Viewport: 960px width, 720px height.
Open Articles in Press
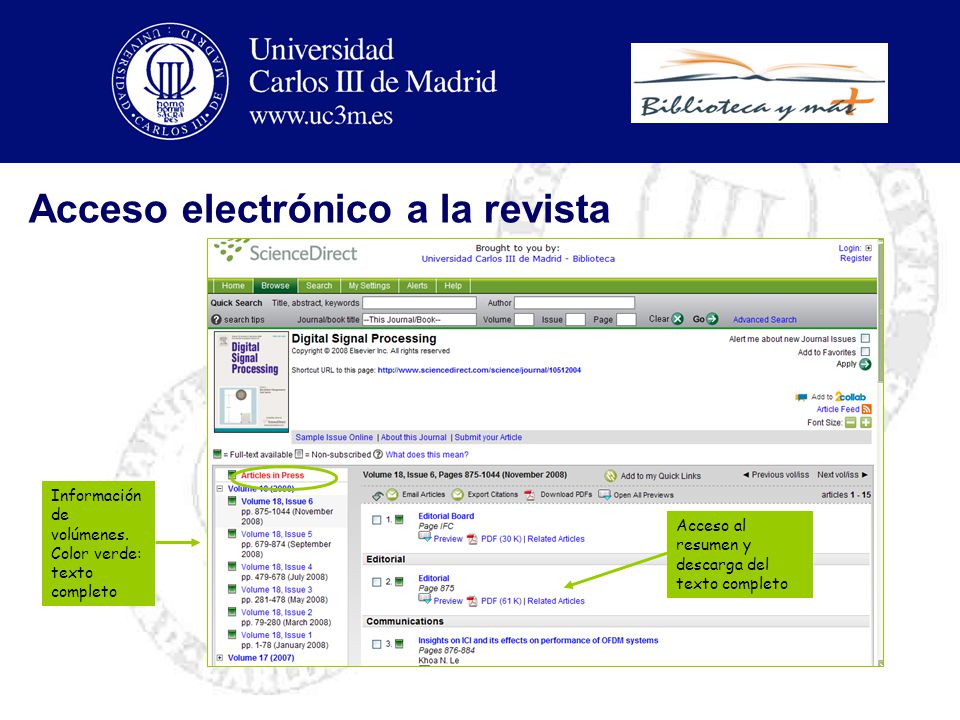(x=272, y=475)
